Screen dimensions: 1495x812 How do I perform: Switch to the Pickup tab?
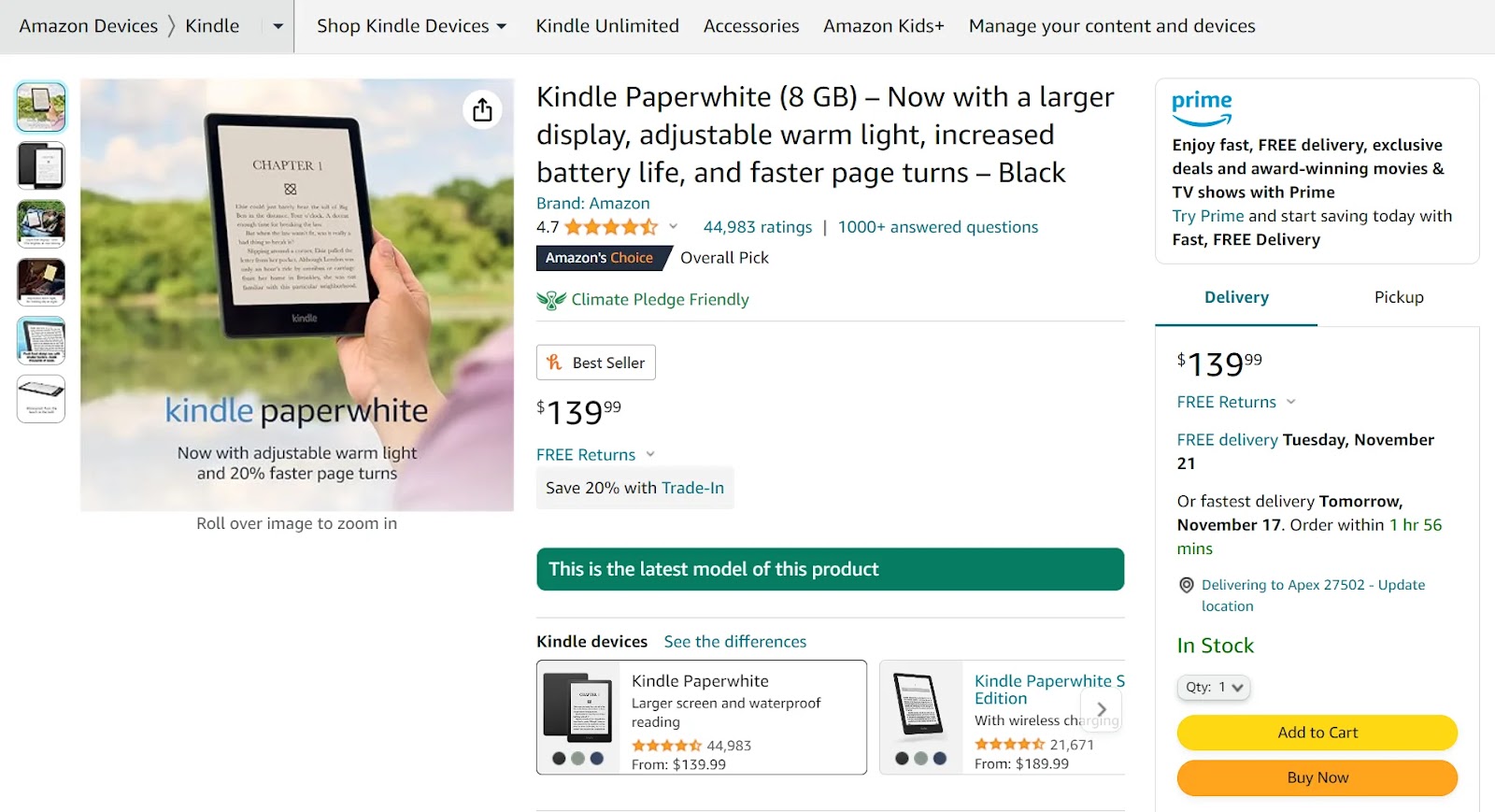[1398, 297]
